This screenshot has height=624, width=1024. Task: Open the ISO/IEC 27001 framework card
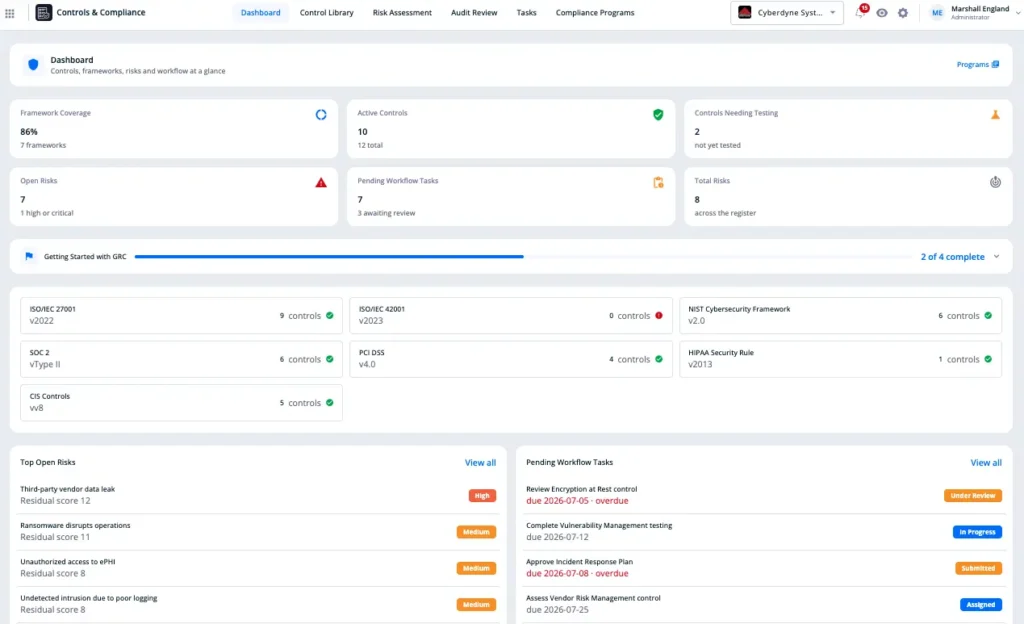tap(181, 316)
